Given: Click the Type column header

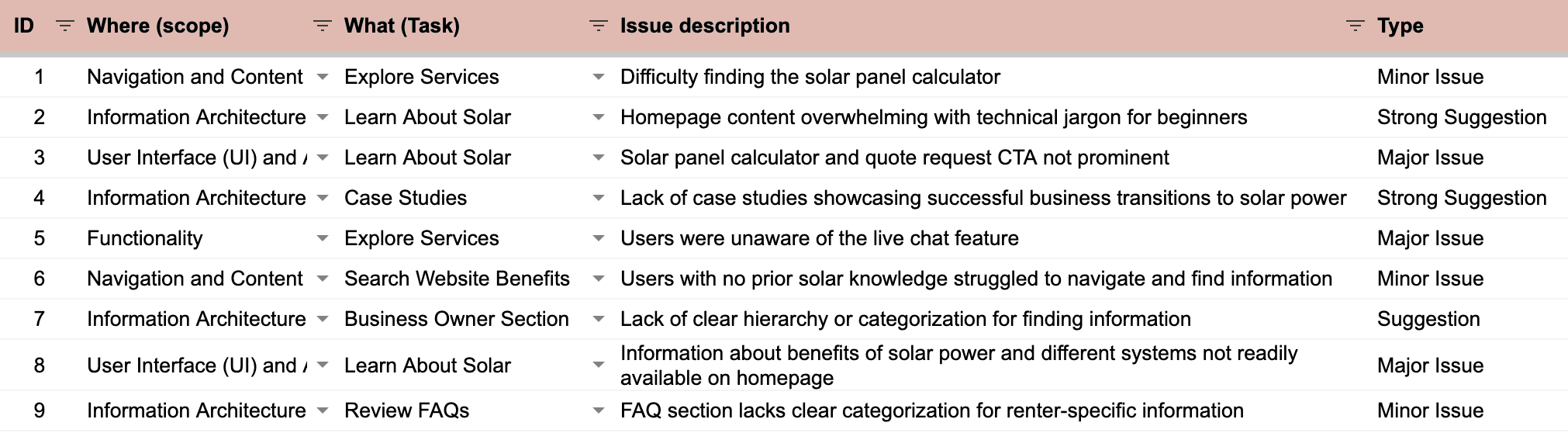Looking at the screenshot, I should tap(1400, 26).
